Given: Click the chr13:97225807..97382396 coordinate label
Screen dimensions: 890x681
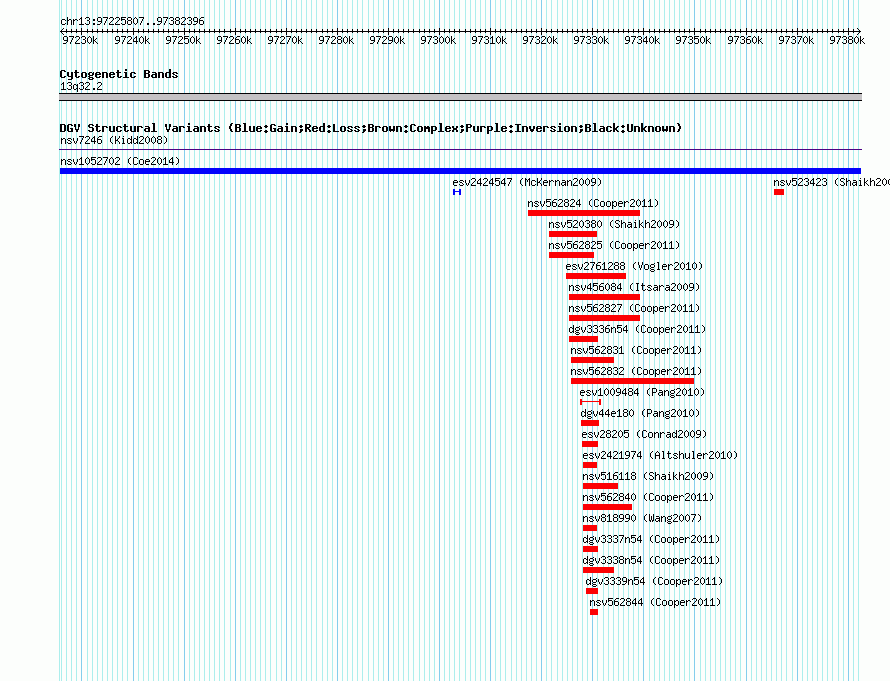Looking at the screenshot, I should 132,21.
